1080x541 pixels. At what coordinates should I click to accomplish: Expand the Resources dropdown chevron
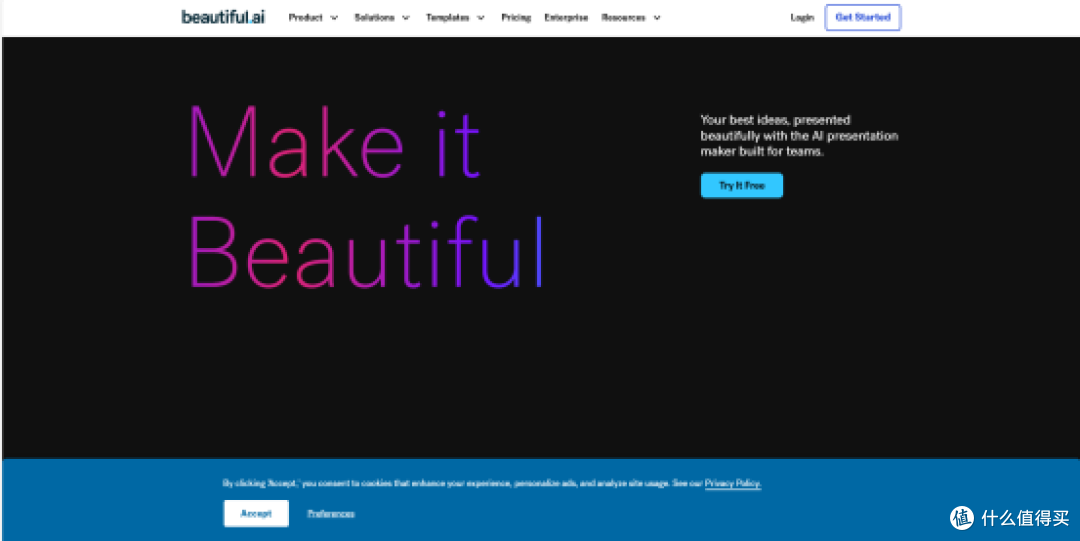(x=656, y=18)
